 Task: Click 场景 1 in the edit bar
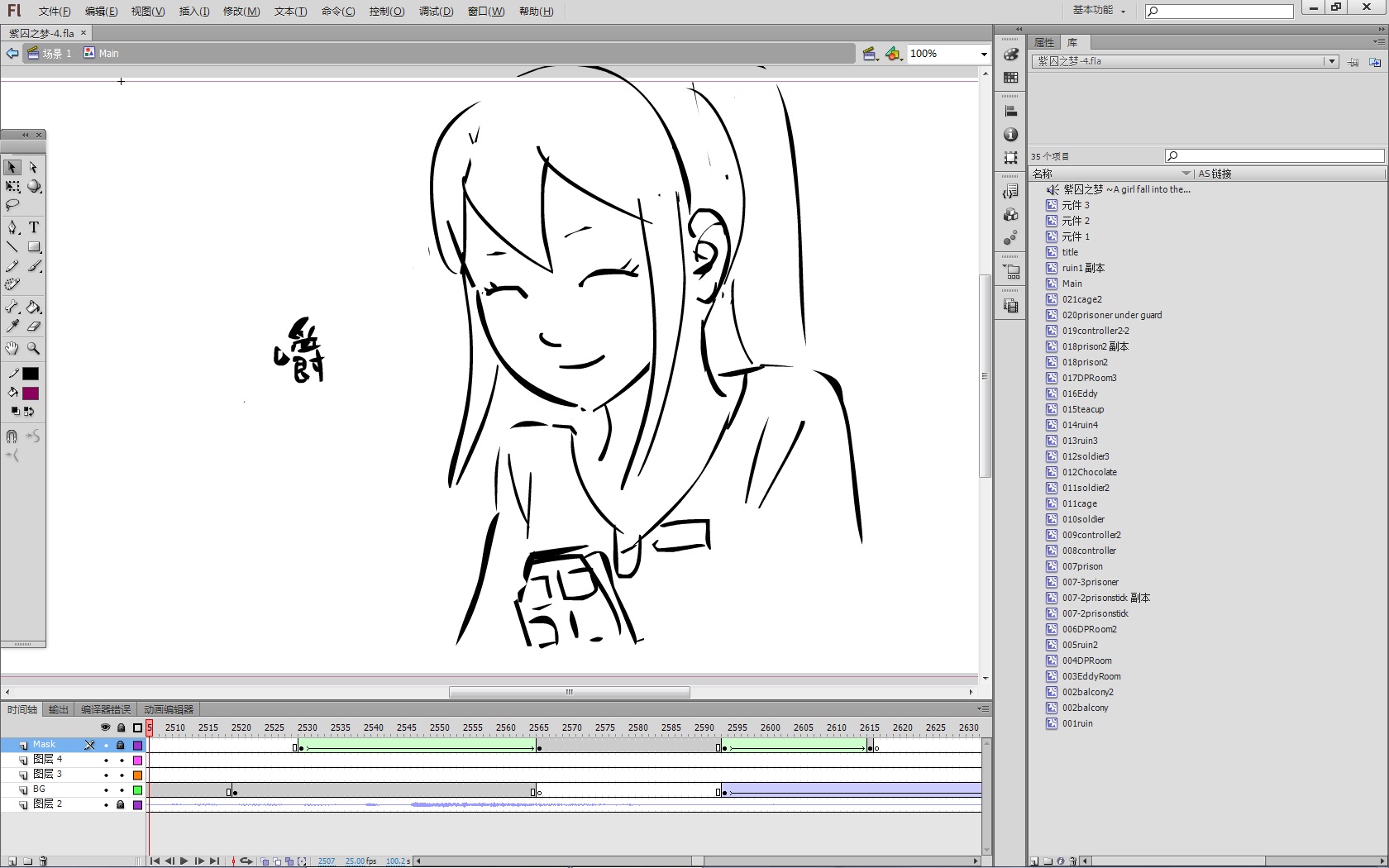(x=50, y=54)
